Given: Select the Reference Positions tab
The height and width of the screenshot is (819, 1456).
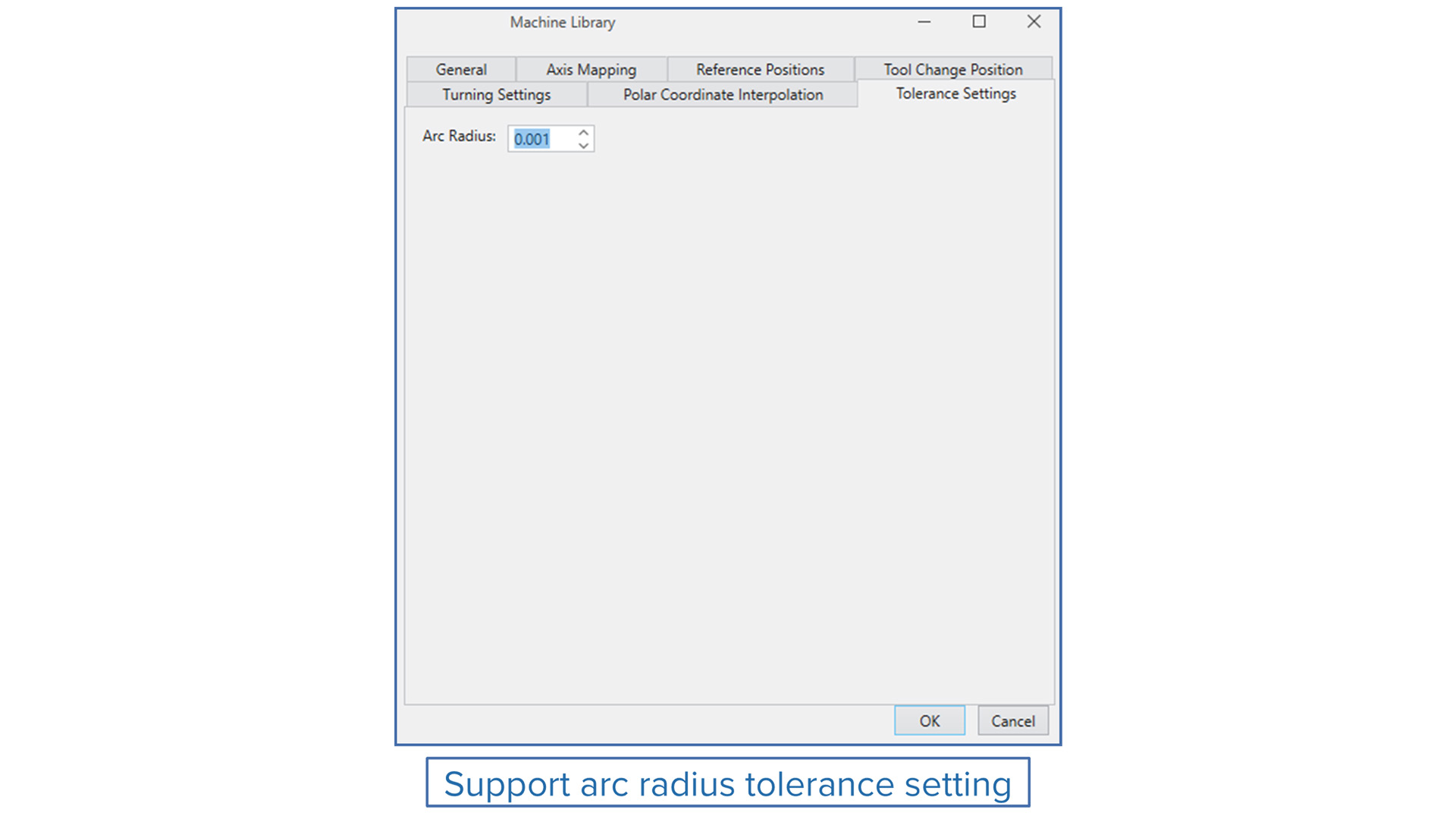Looking at the screenshot, I should tap(760, 69).
